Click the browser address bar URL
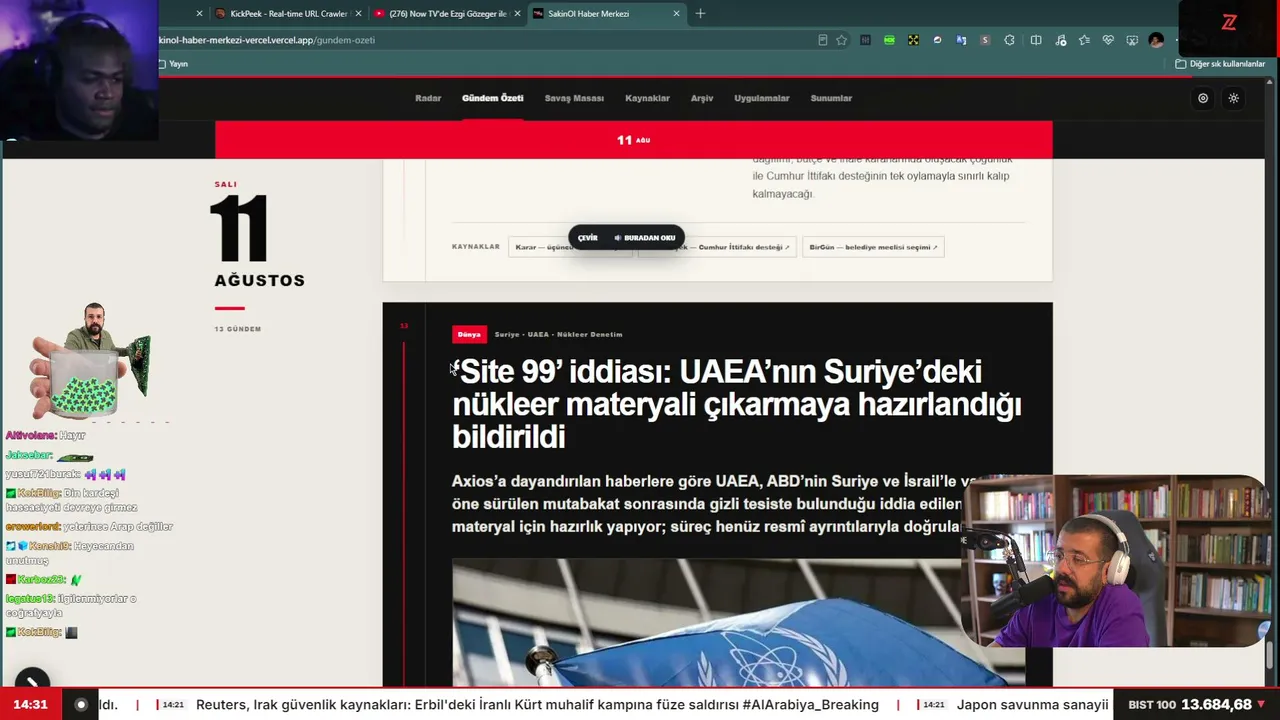The height and width of the screenshot is (720, 1280). point(267,40)
